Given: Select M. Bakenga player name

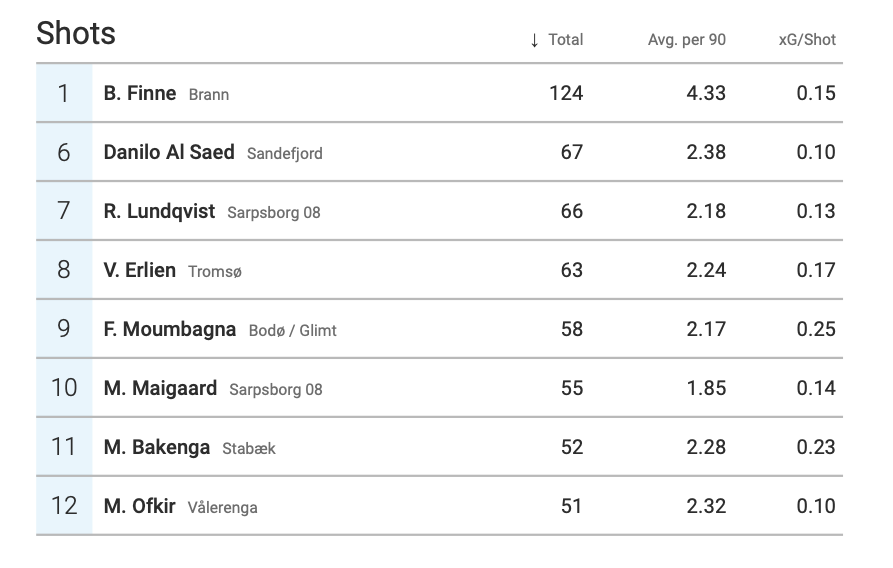Looking at the screenshot, I should [157, 447].
